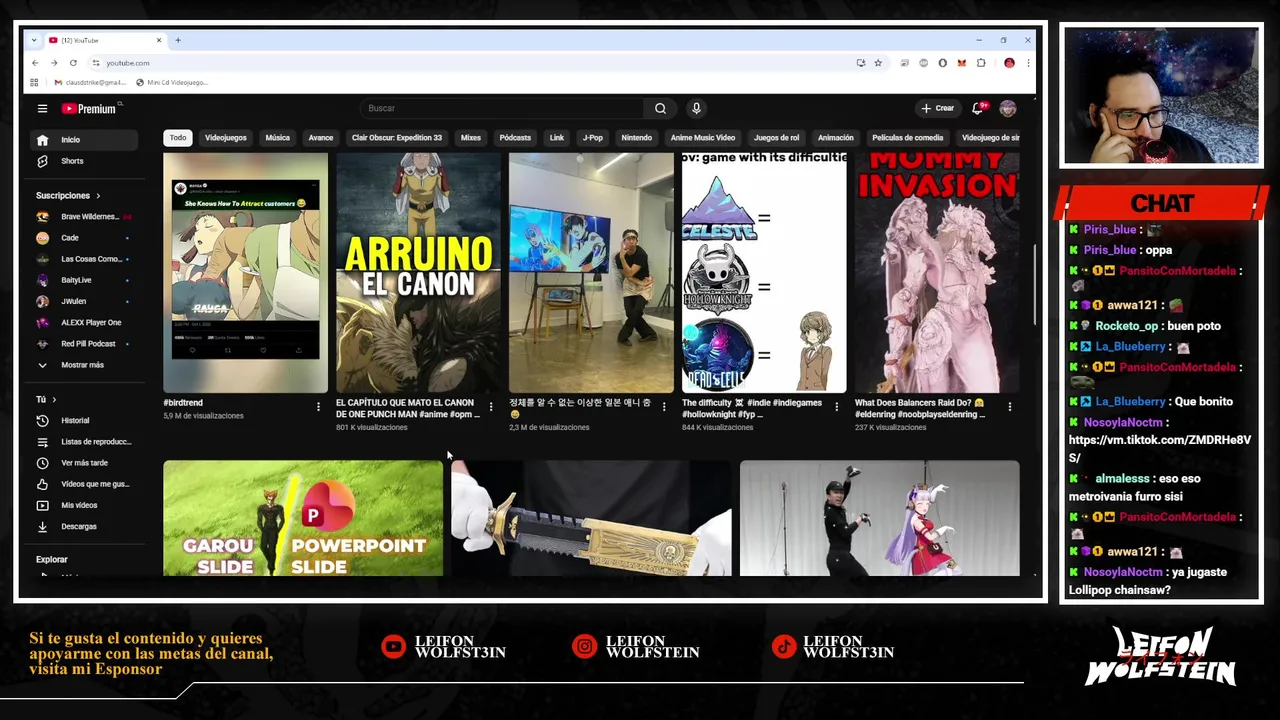The image size is (1280, 720).
Task: Open Shorts in the sidebar
Action: [x=83, y=161]
